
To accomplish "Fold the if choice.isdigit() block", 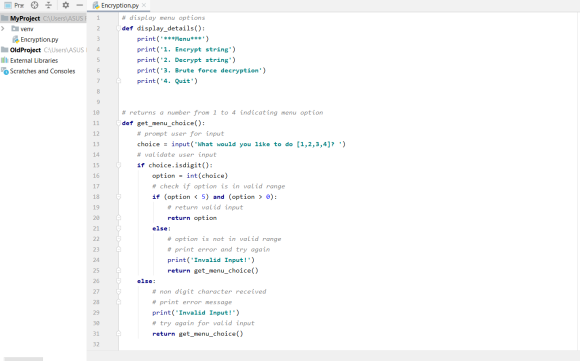I will click(x=118, y=165).
